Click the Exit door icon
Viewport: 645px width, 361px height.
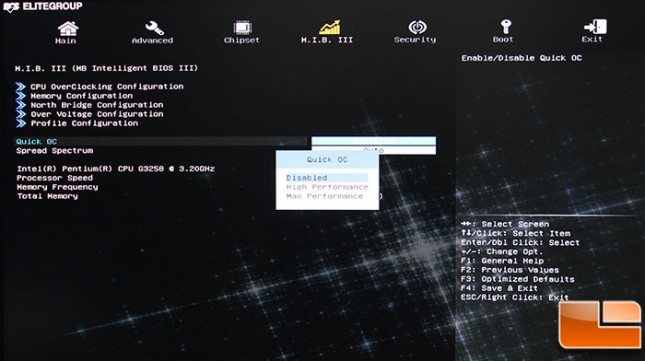(x=595, y=27)
